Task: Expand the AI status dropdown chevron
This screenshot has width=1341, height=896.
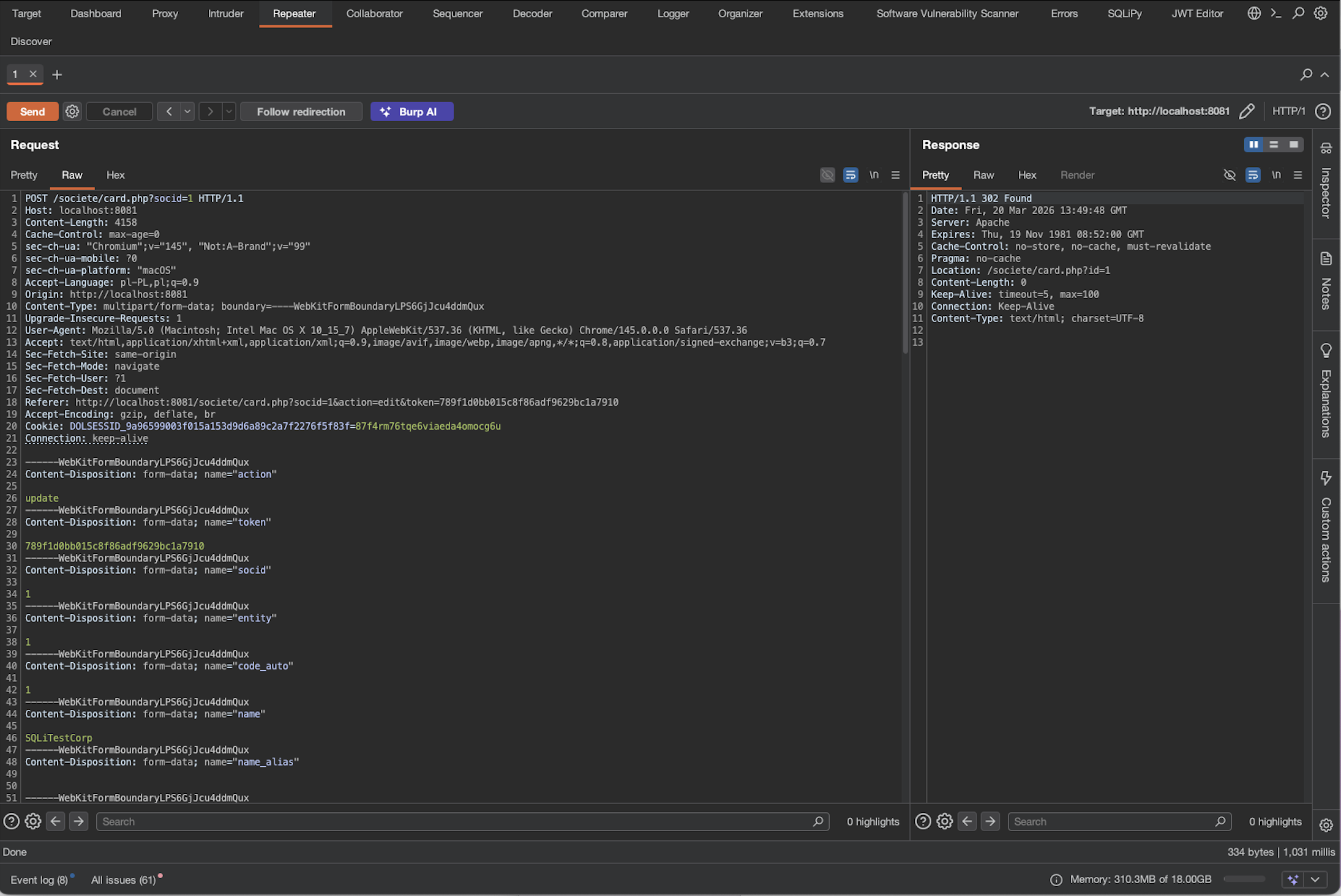Action: [x=1315, y=879]
